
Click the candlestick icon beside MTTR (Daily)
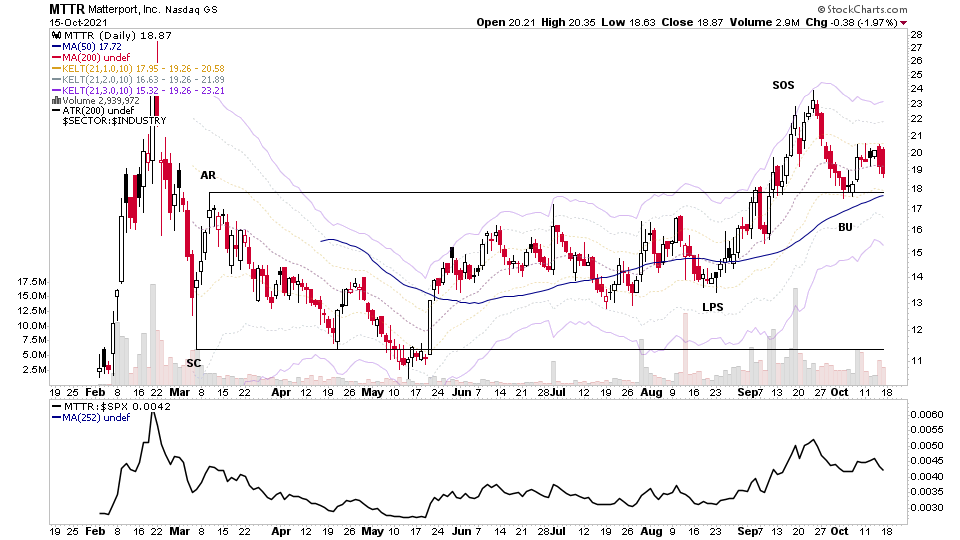click(56, 36)
